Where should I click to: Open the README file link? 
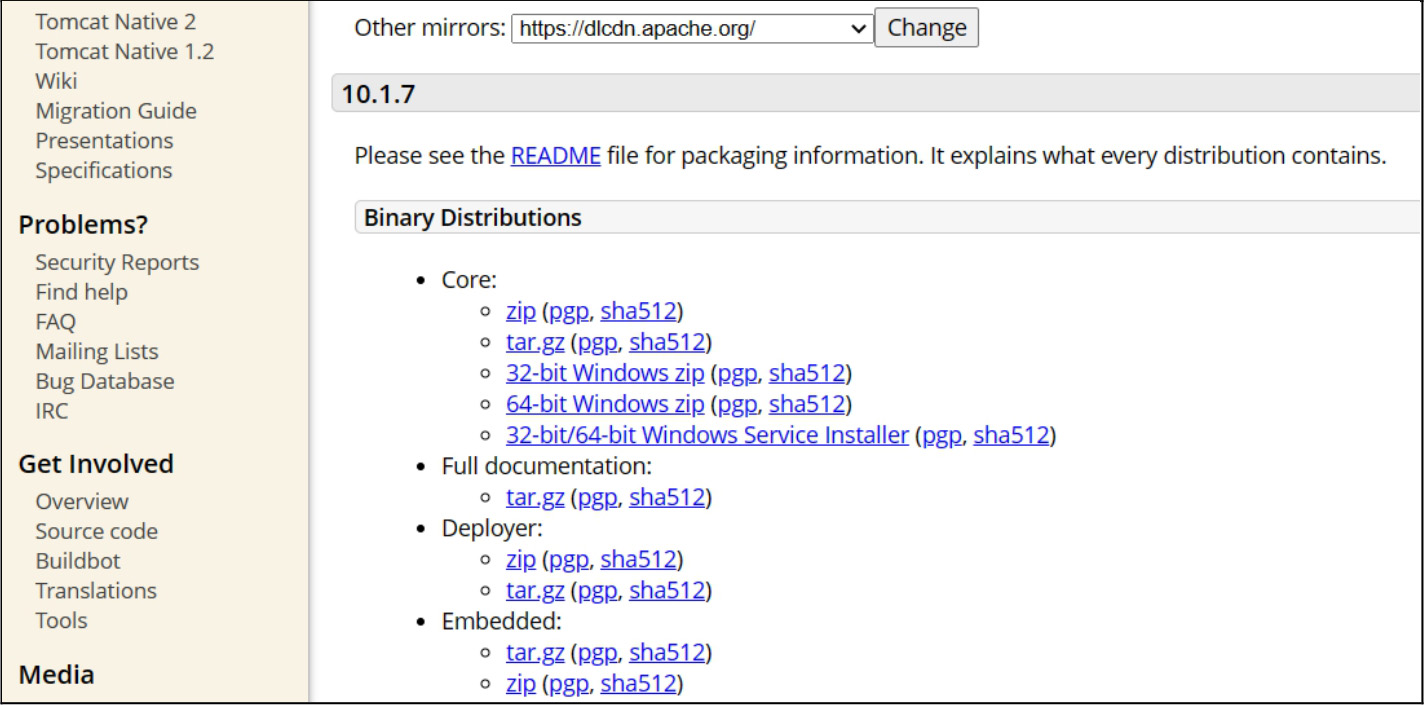[555, 156]
